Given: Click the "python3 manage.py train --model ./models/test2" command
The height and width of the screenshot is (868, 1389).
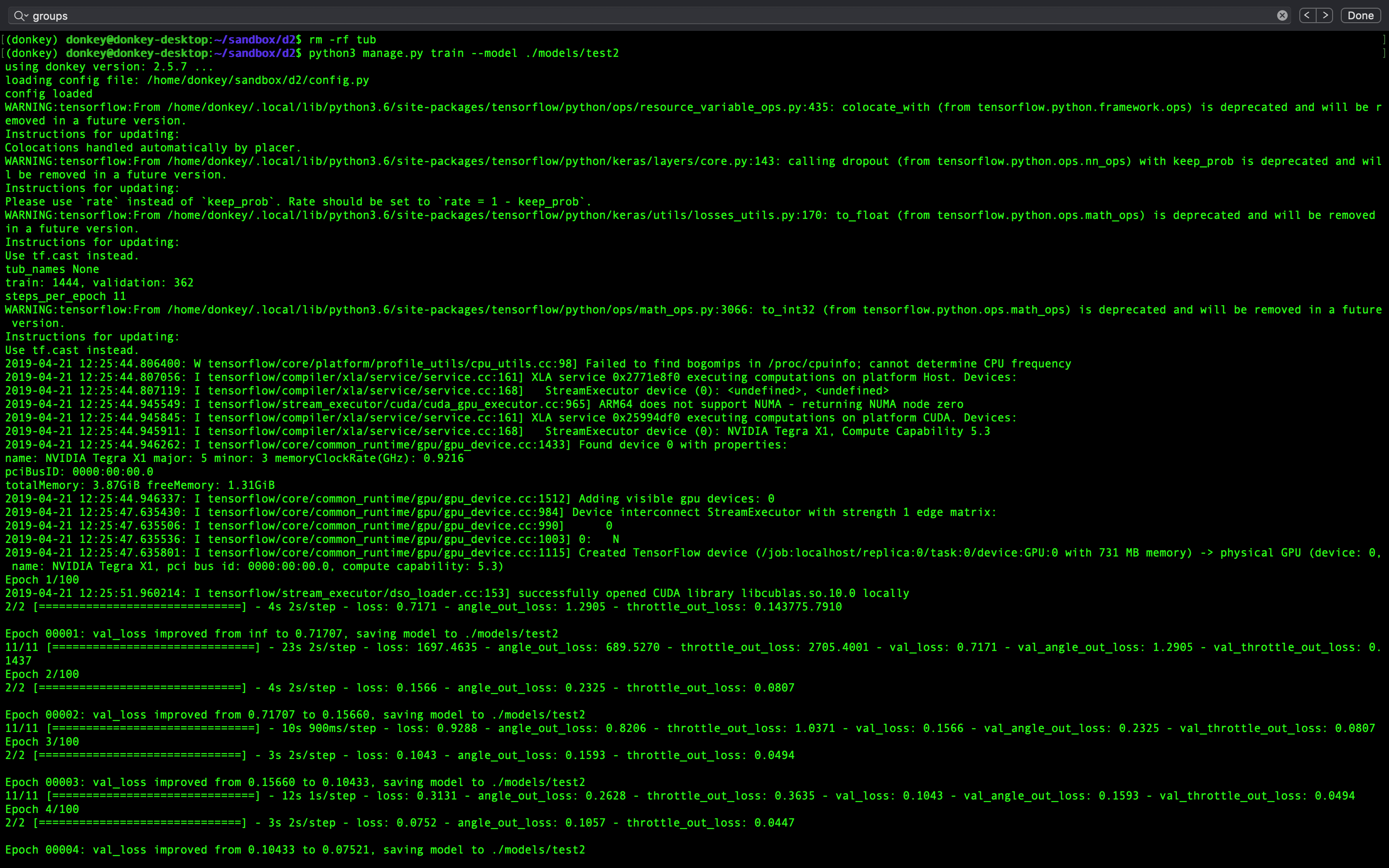Looking at the screenshot, I should [464, 54].
